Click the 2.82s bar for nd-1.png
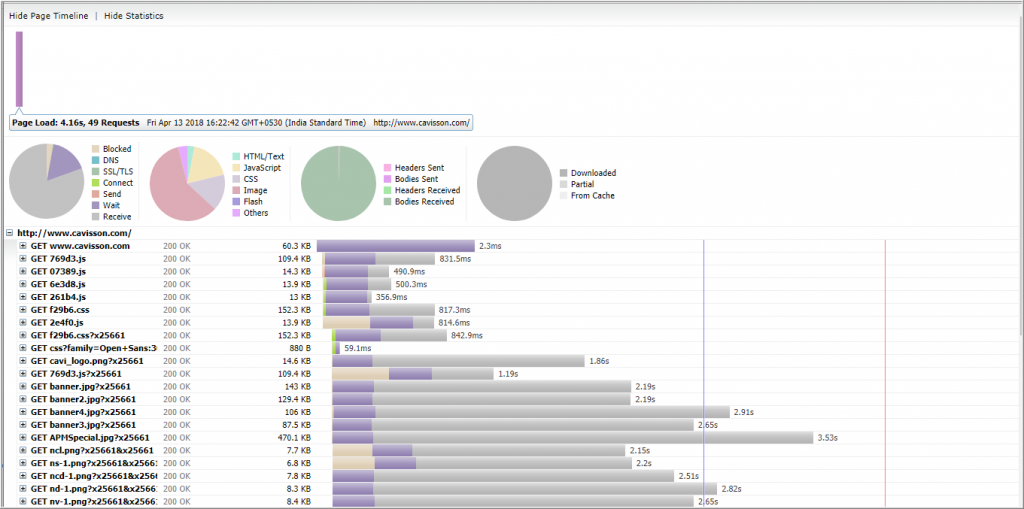1024x509 pixels. (x=524, y=489)
